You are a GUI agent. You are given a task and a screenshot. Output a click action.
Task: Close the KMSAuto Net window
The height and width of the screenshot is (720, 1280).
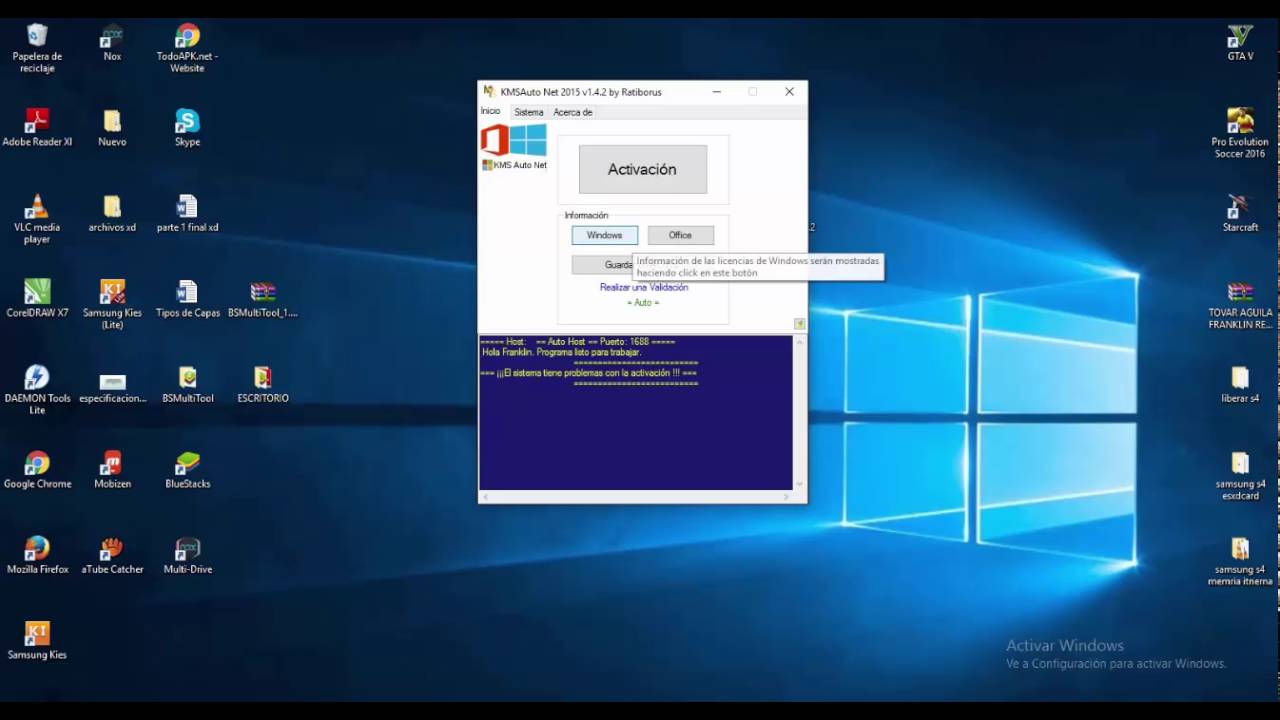(789, 92)
